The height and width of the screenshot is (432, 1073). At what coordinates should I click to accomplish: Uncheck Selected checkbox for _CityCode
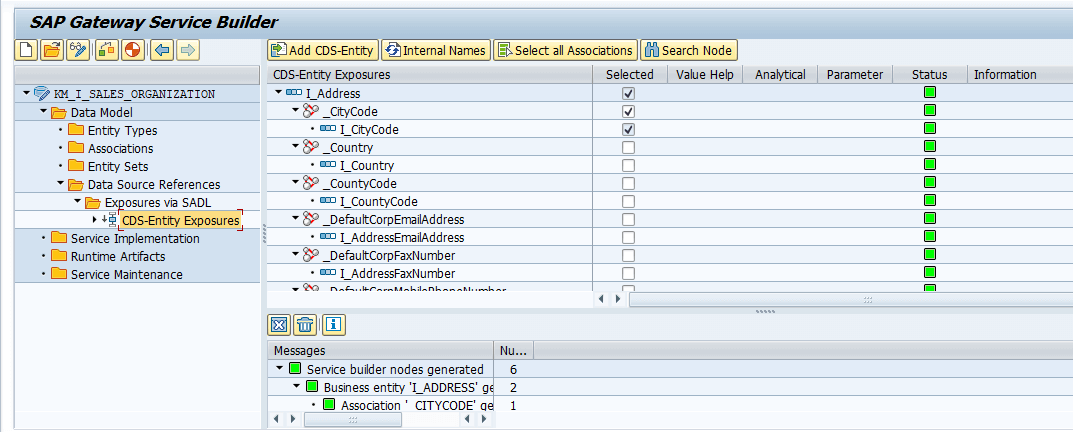628,111
